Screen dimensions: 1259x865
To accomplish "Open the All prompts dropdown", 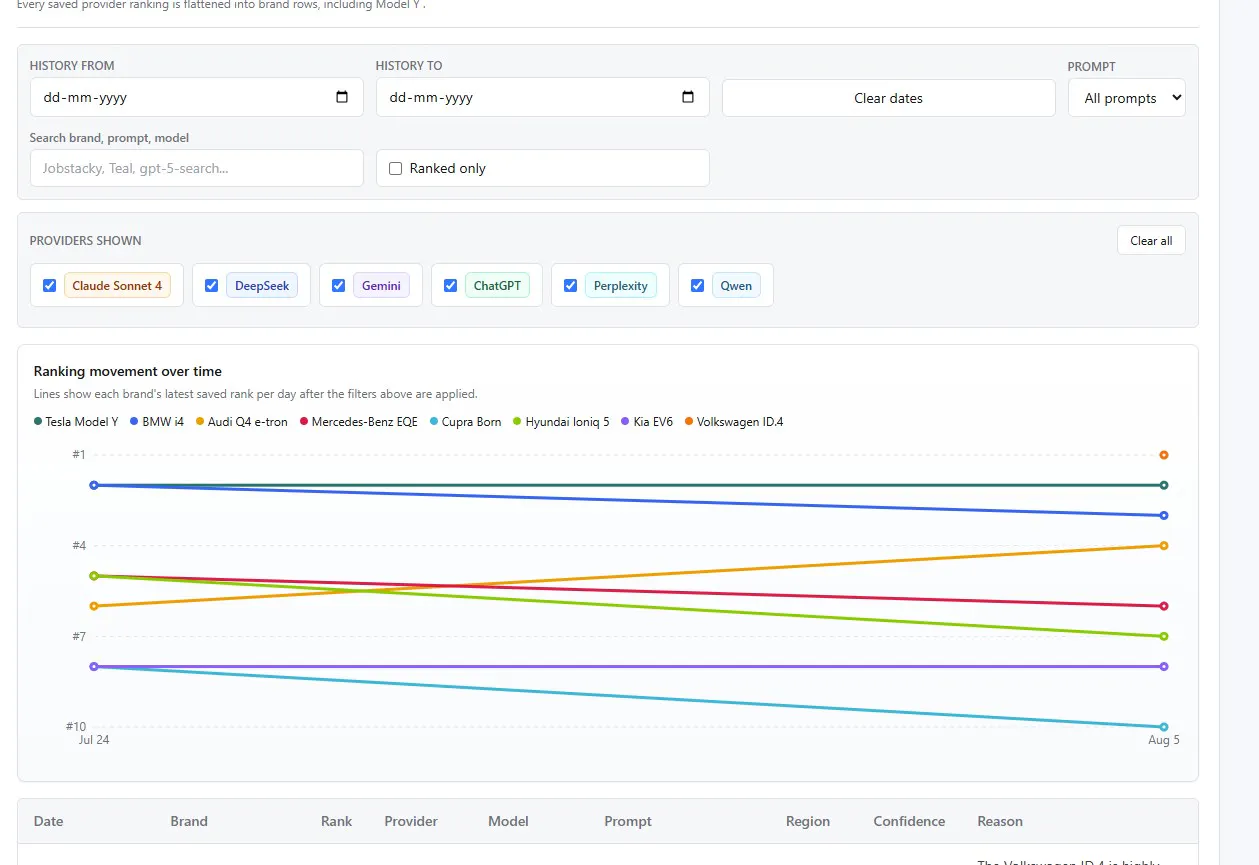I will pyautogui.click(x=1127, y=98).
